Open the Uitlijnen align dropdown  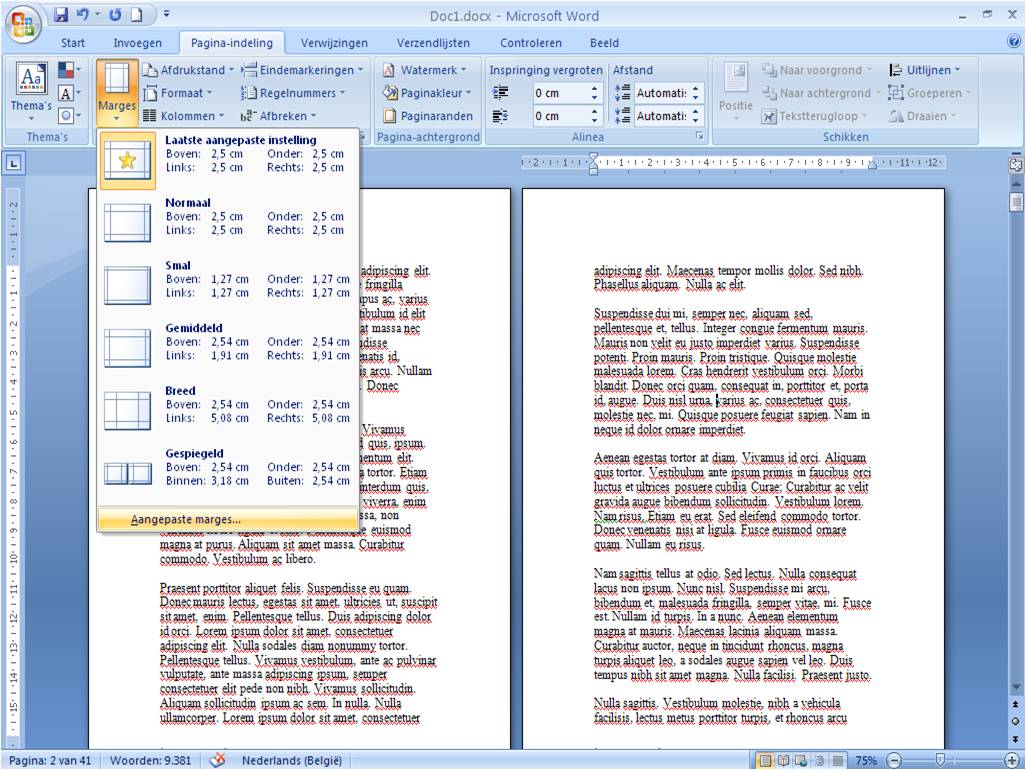pyautogui.click(x=925, y=70)
